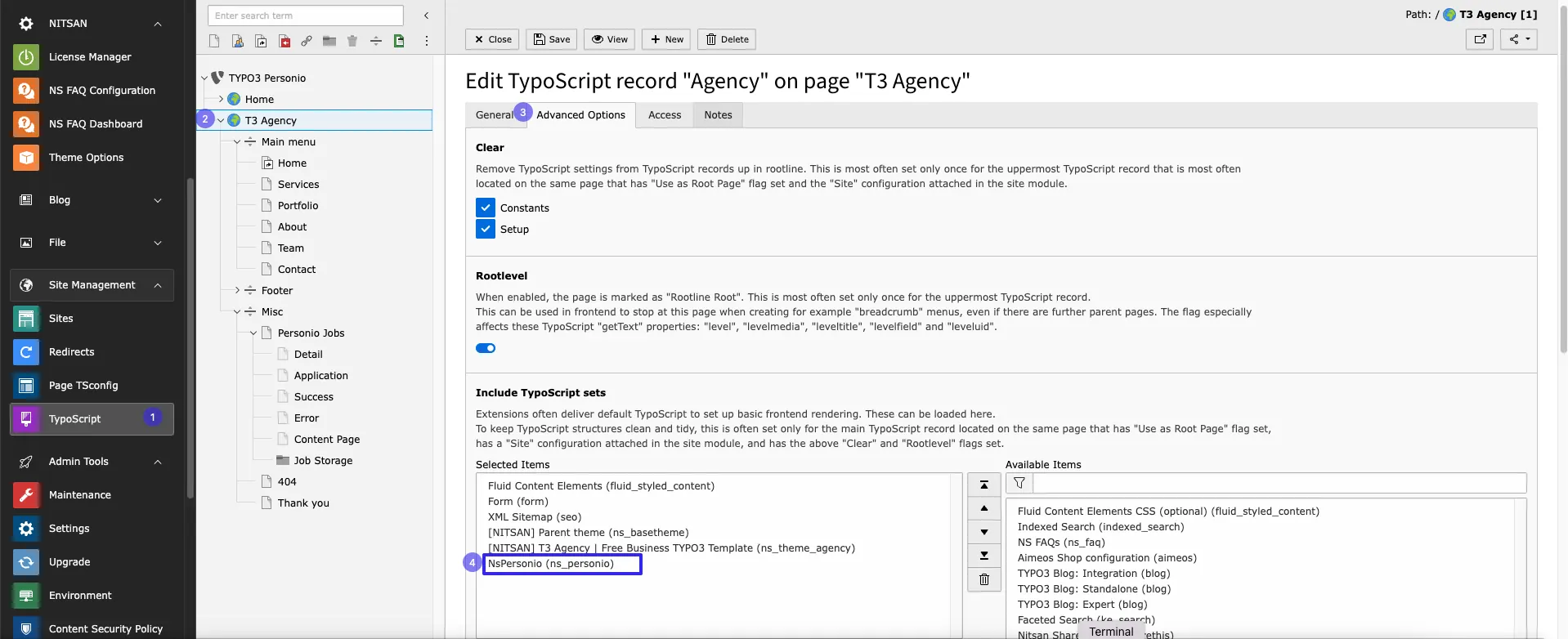Uncheck the Constants checkbox
The height and width of the screenshot is (639, 1568).
click(486, 208)
